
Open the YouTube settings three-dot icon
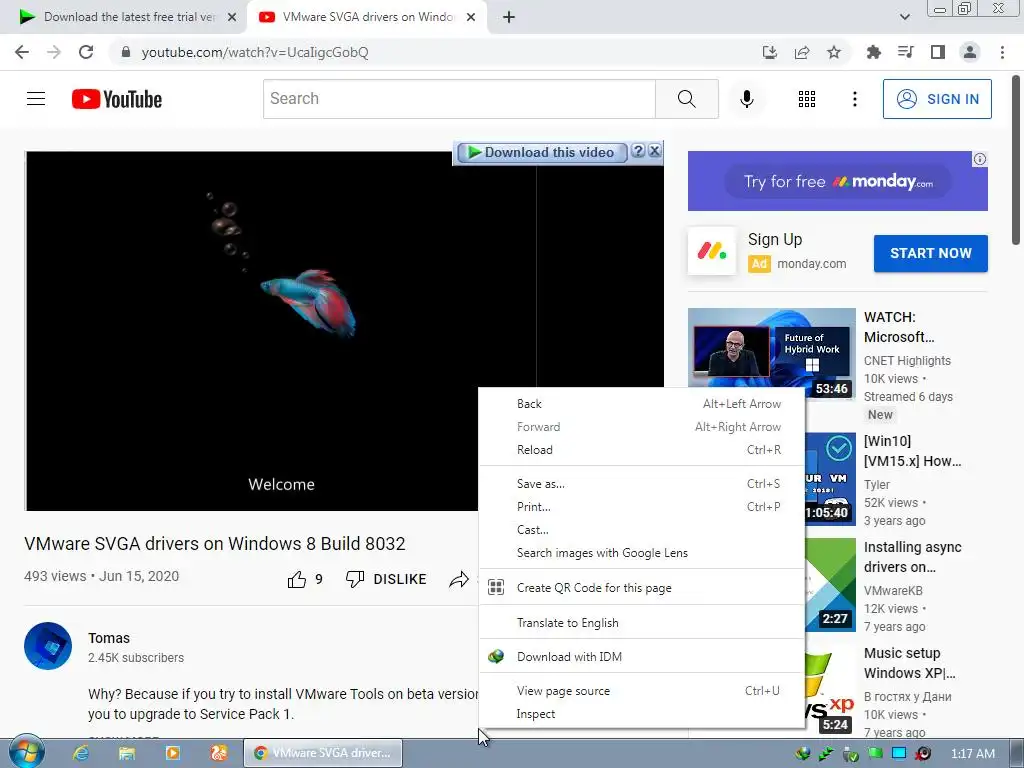(x=854, y=99)
